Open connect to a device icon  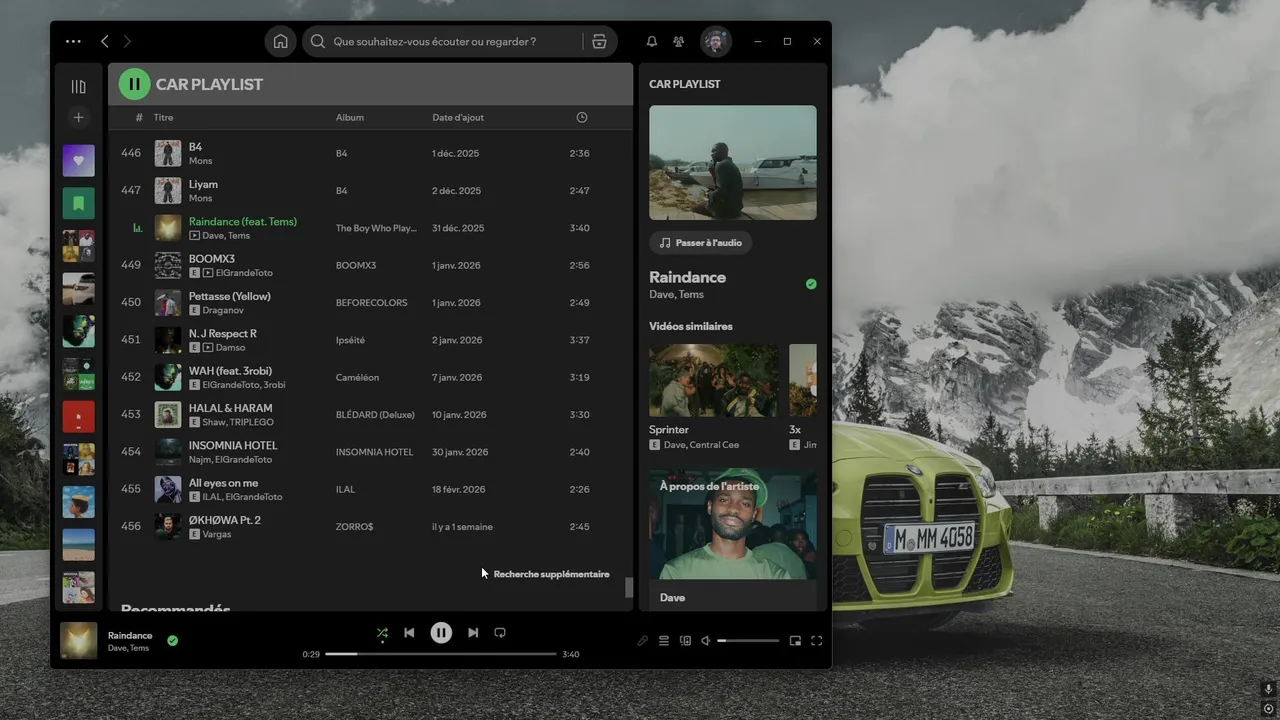[x=685, y=641]
